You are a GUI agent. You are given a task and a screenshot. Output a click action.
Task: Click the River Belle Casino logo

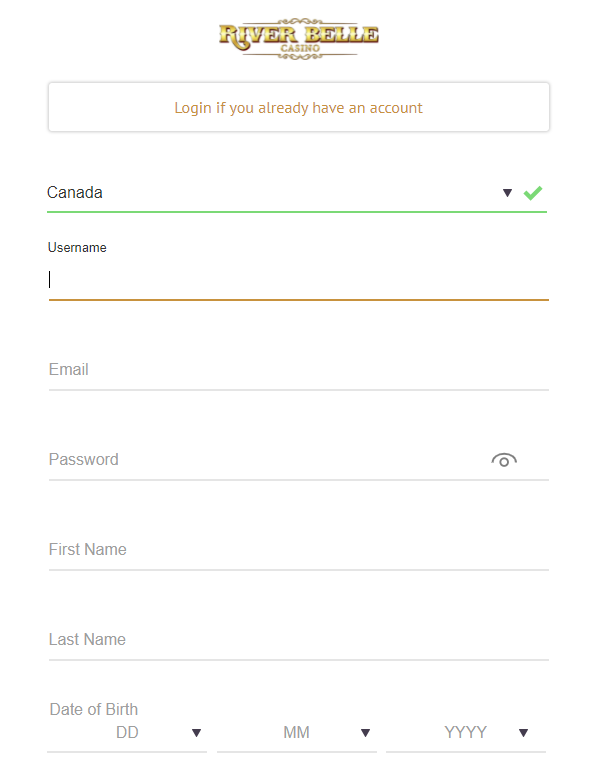coord(299,39)
